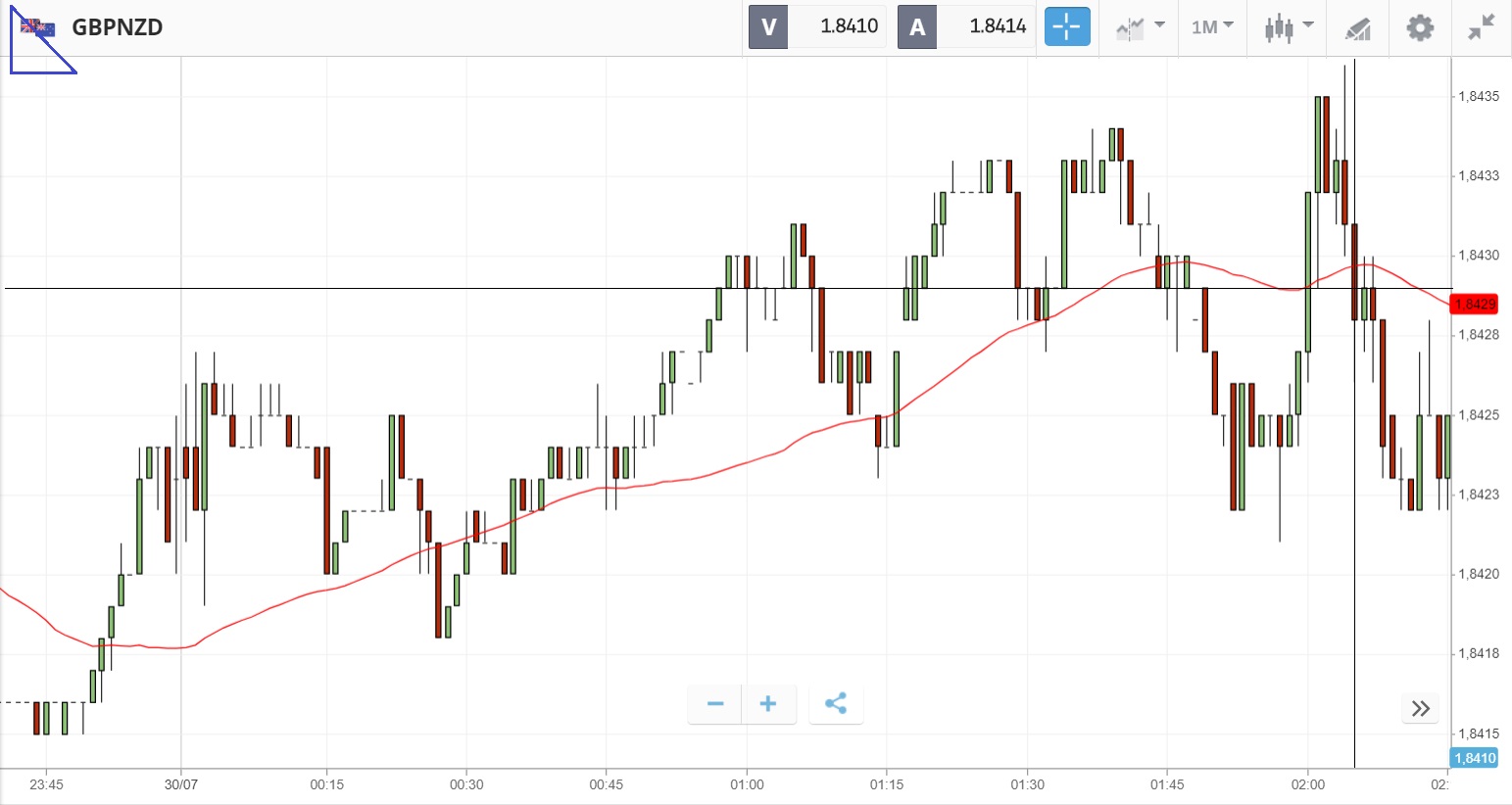1512x805 pixels.
Task: Click the collapse chart arrows icon
Action: 1481,27
